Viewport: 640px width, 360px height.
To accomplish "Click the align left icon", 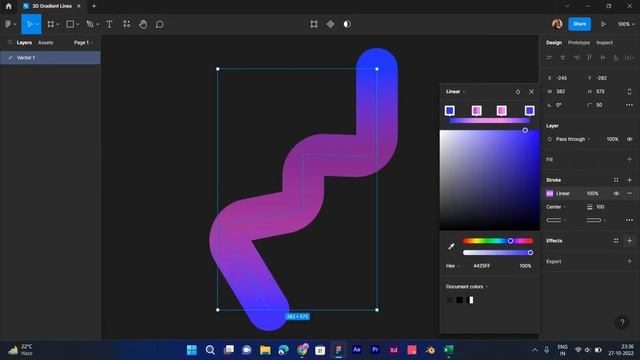I will [x=549, y=58].
